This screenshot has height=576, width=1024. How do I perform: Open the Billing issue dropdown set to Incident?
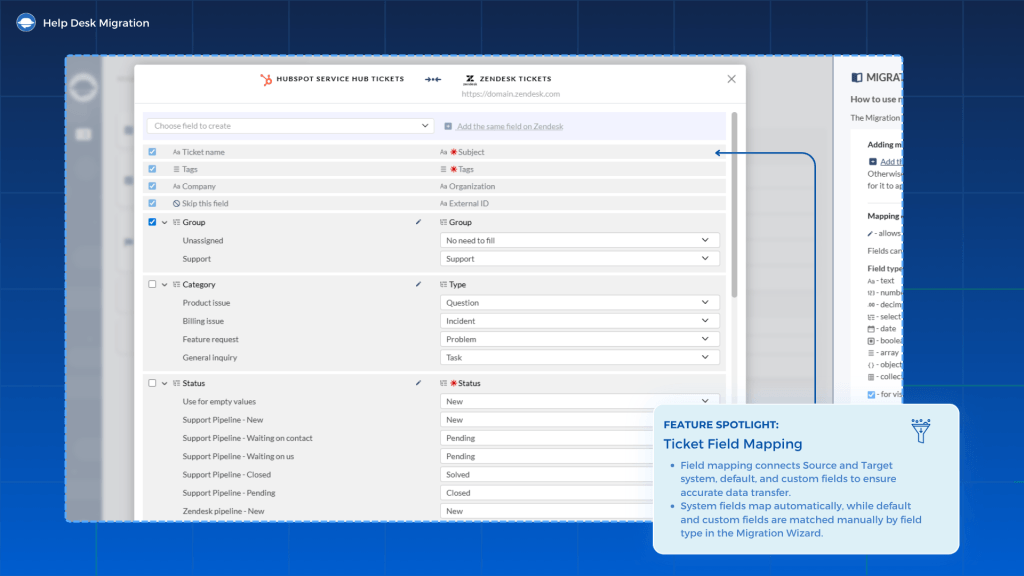(580, 321)
